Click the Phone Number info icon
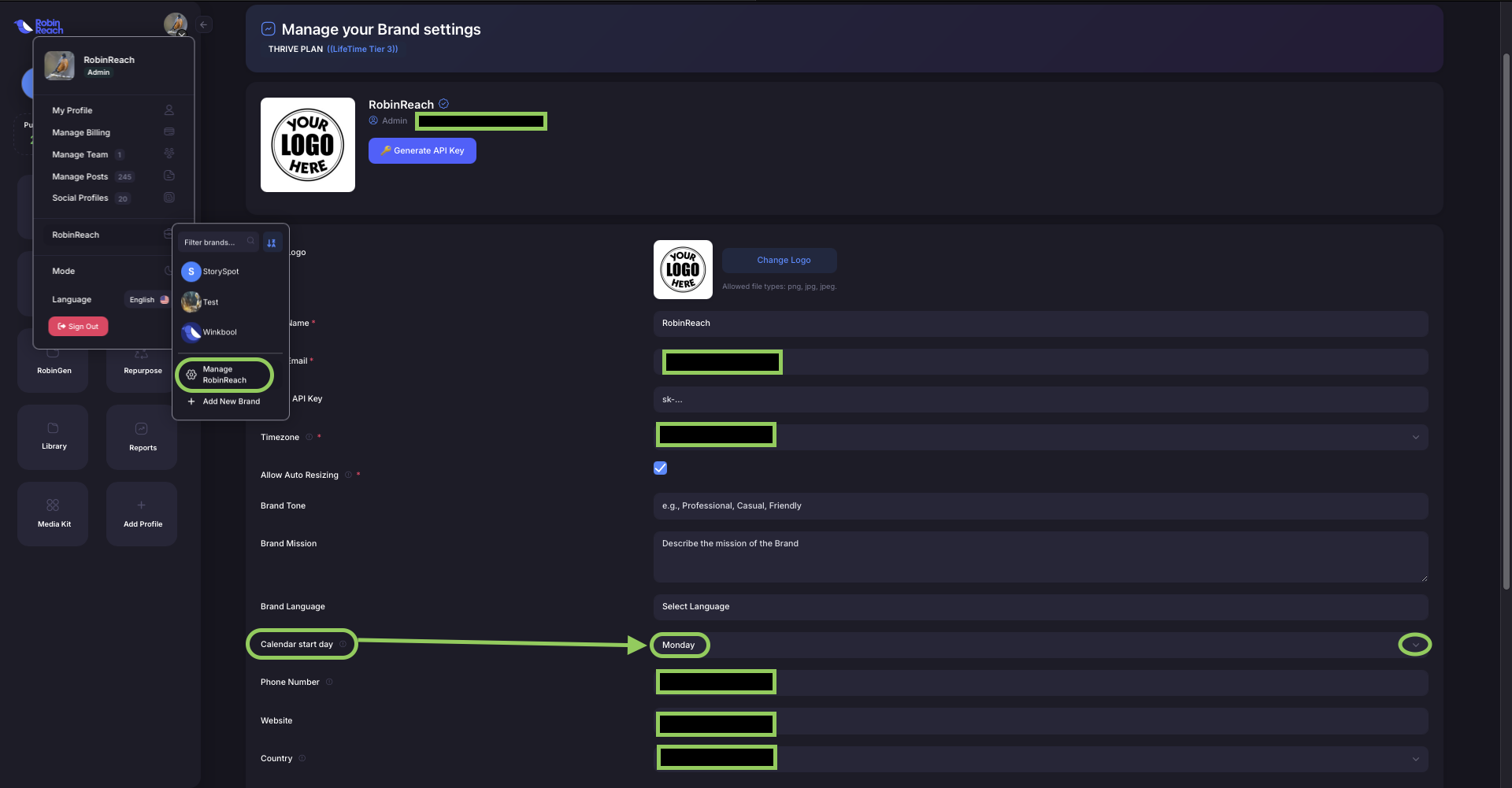Image resolution: width=1512 pixels, height=788 pixels. pos(329,682)
